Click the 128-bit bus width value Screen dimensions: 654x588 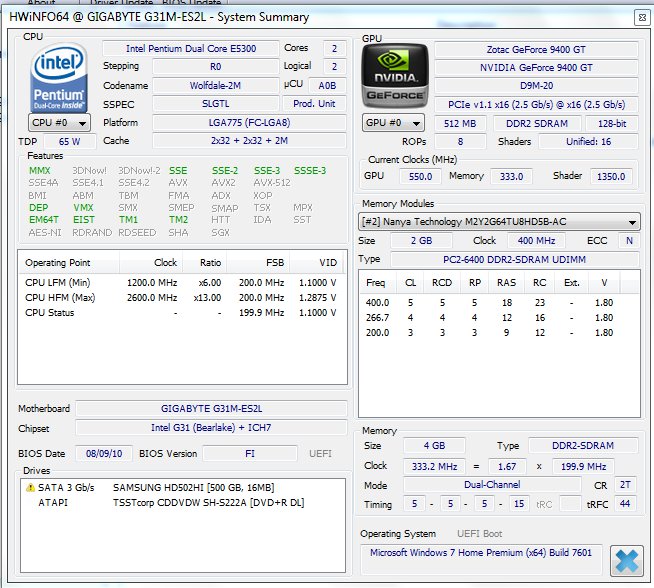pos(612,123)
